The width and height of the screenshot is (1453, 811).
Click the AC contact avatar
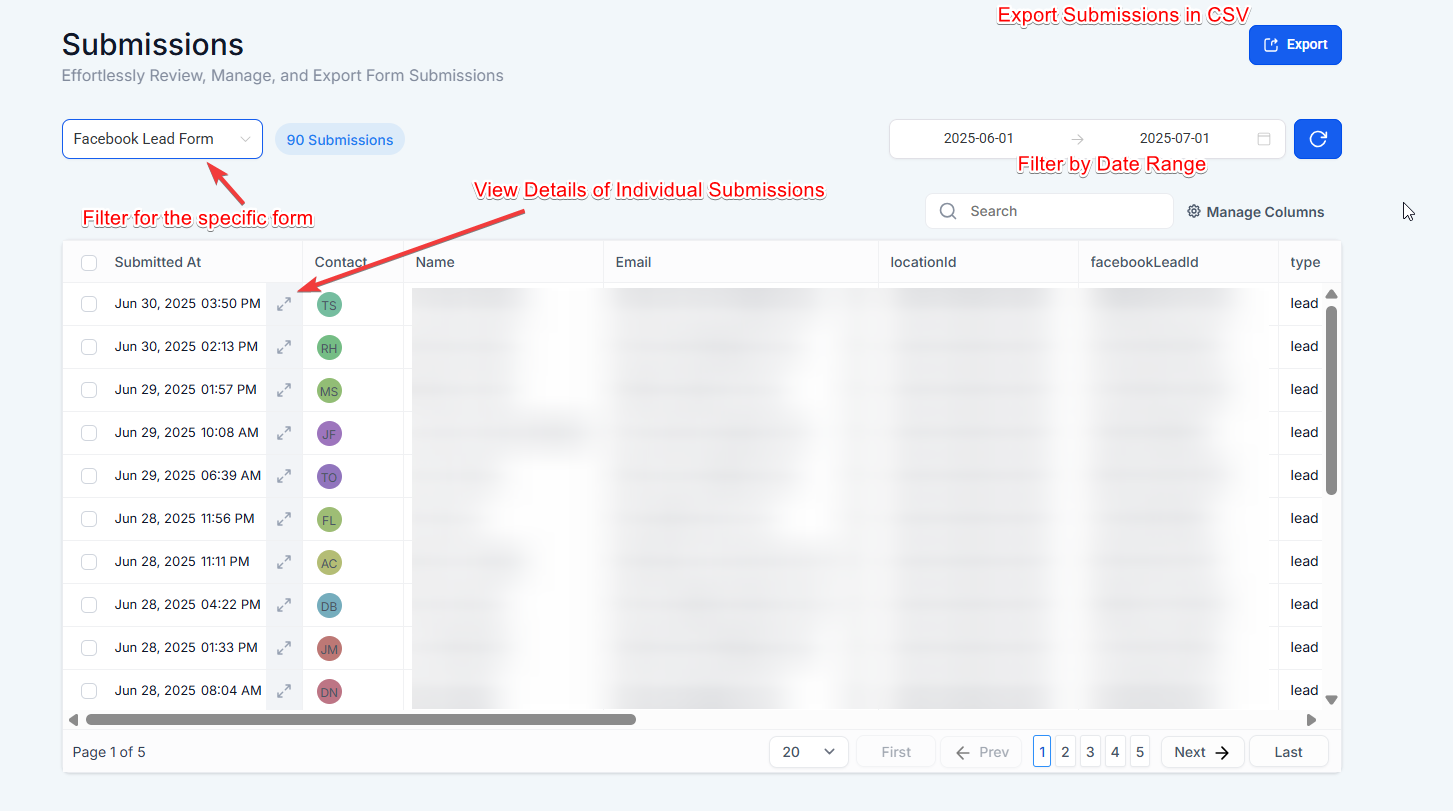click(329, 563)
